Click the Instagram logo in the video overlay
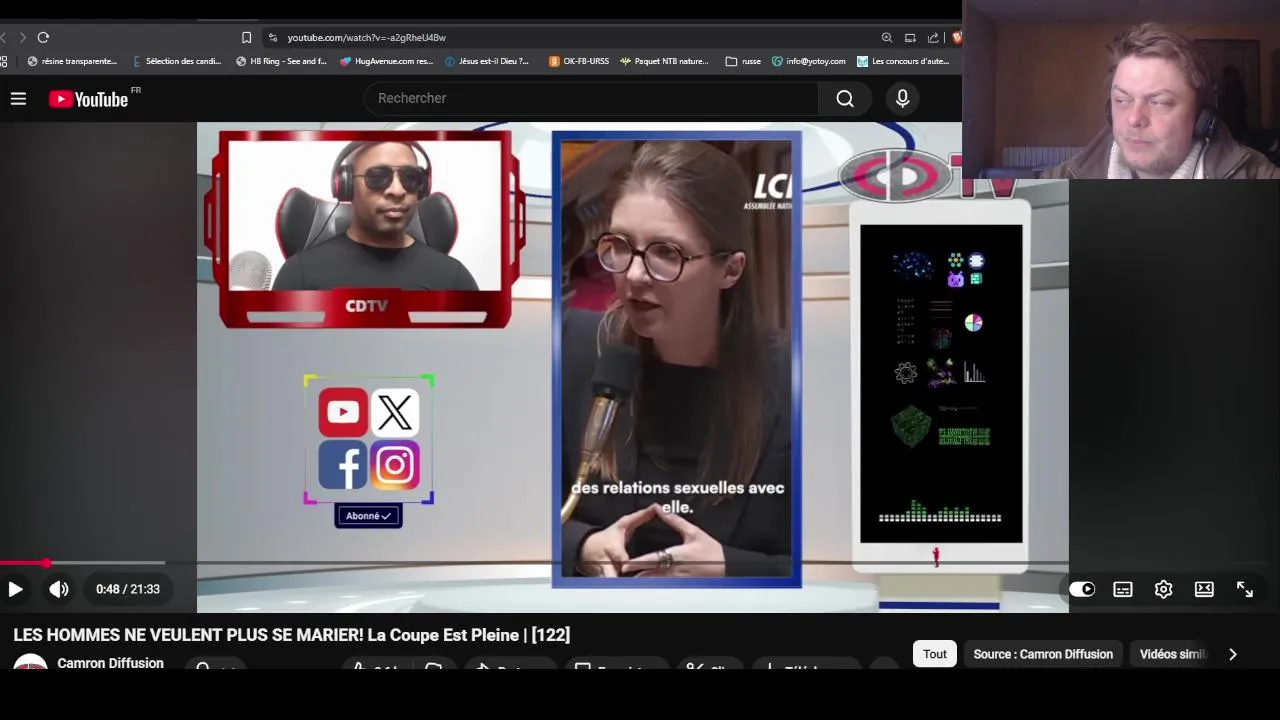 click(395, 464)
